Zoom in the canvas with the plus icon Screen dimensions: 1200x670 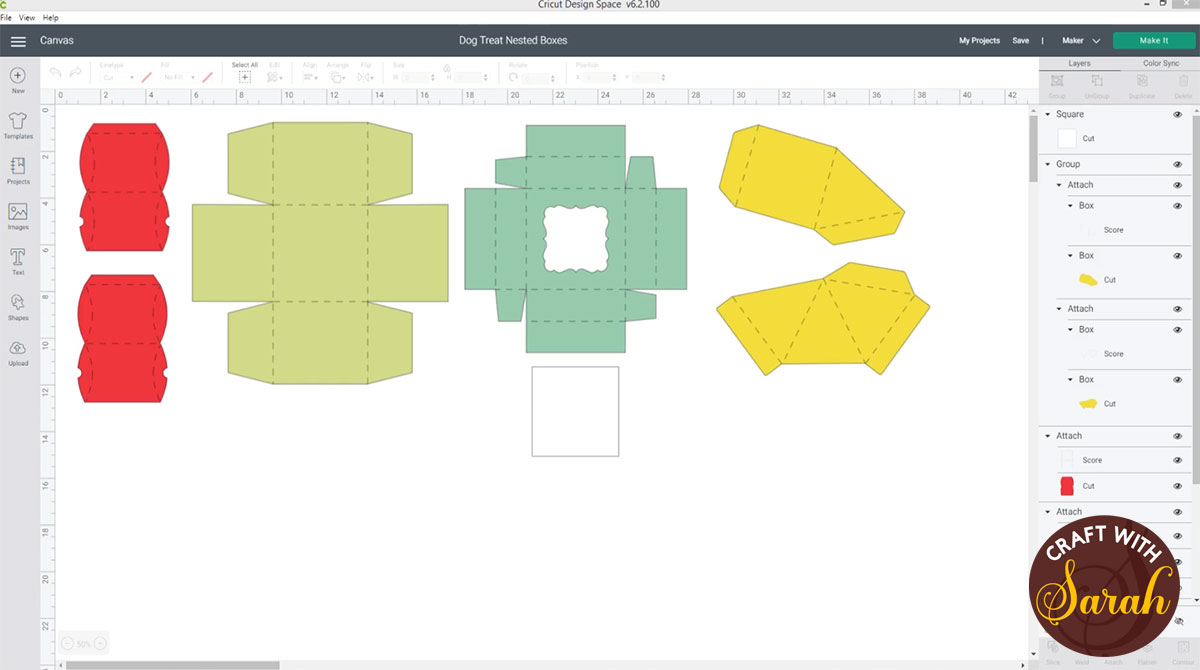(x=100, y=644)
